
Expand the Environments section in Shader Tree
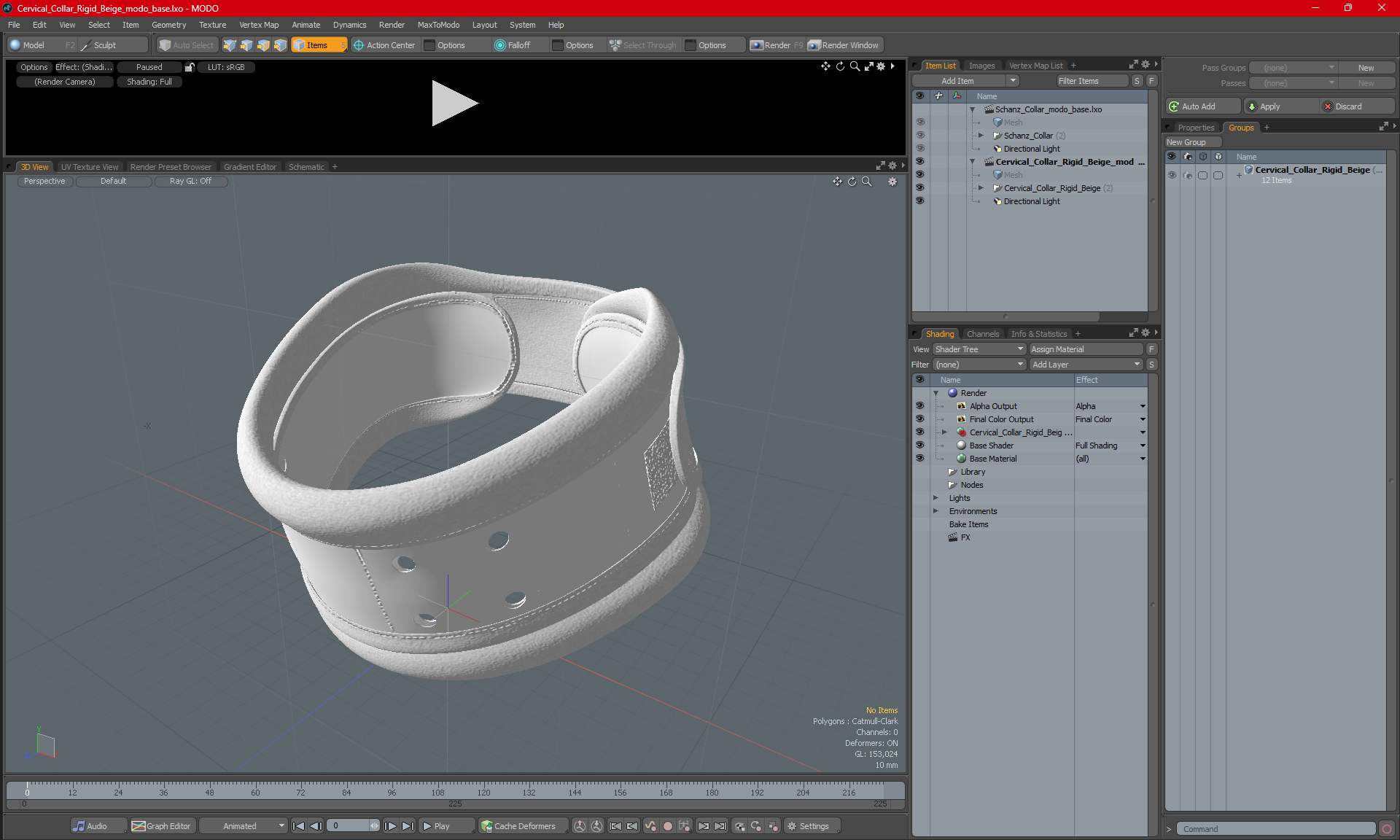[x=936, y=511]
